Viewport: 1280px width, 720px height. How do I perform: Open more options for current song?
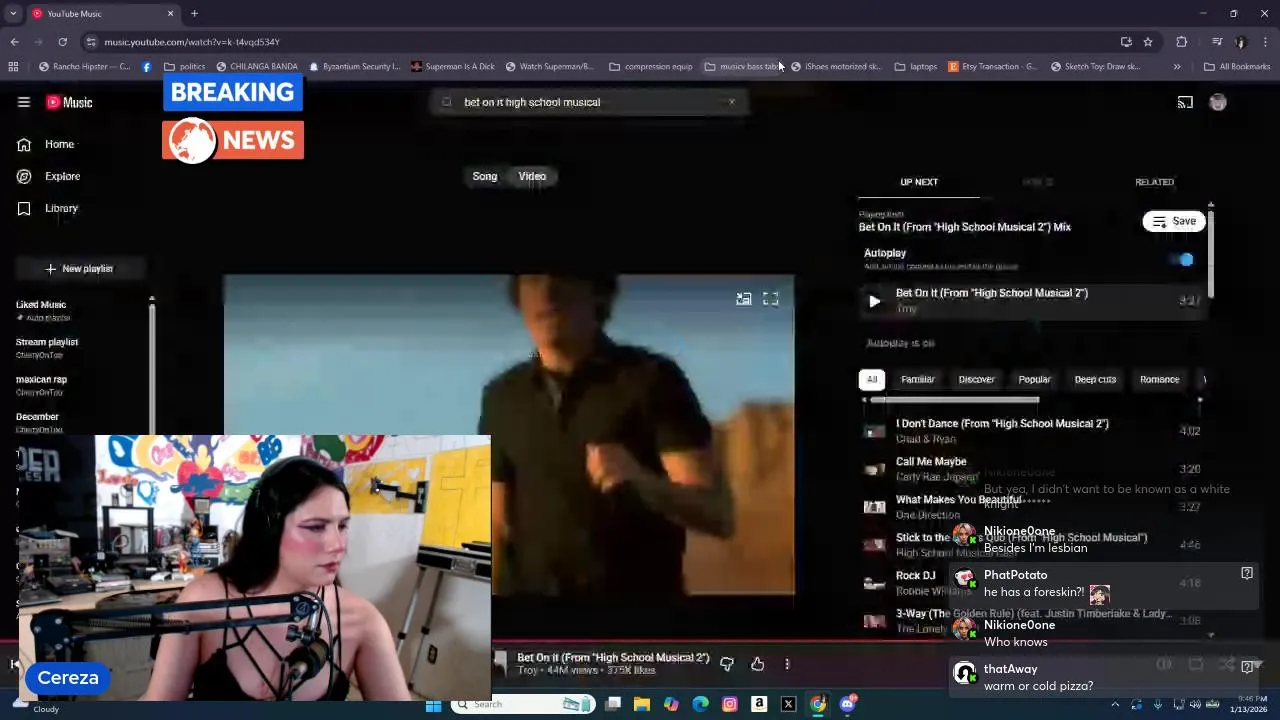[x=787, y=664]
